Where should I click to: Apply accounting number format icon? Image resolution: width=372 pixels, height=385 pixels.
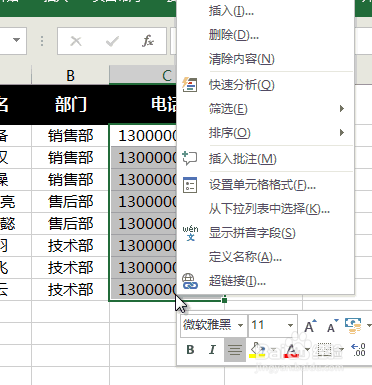coord(353,326)
